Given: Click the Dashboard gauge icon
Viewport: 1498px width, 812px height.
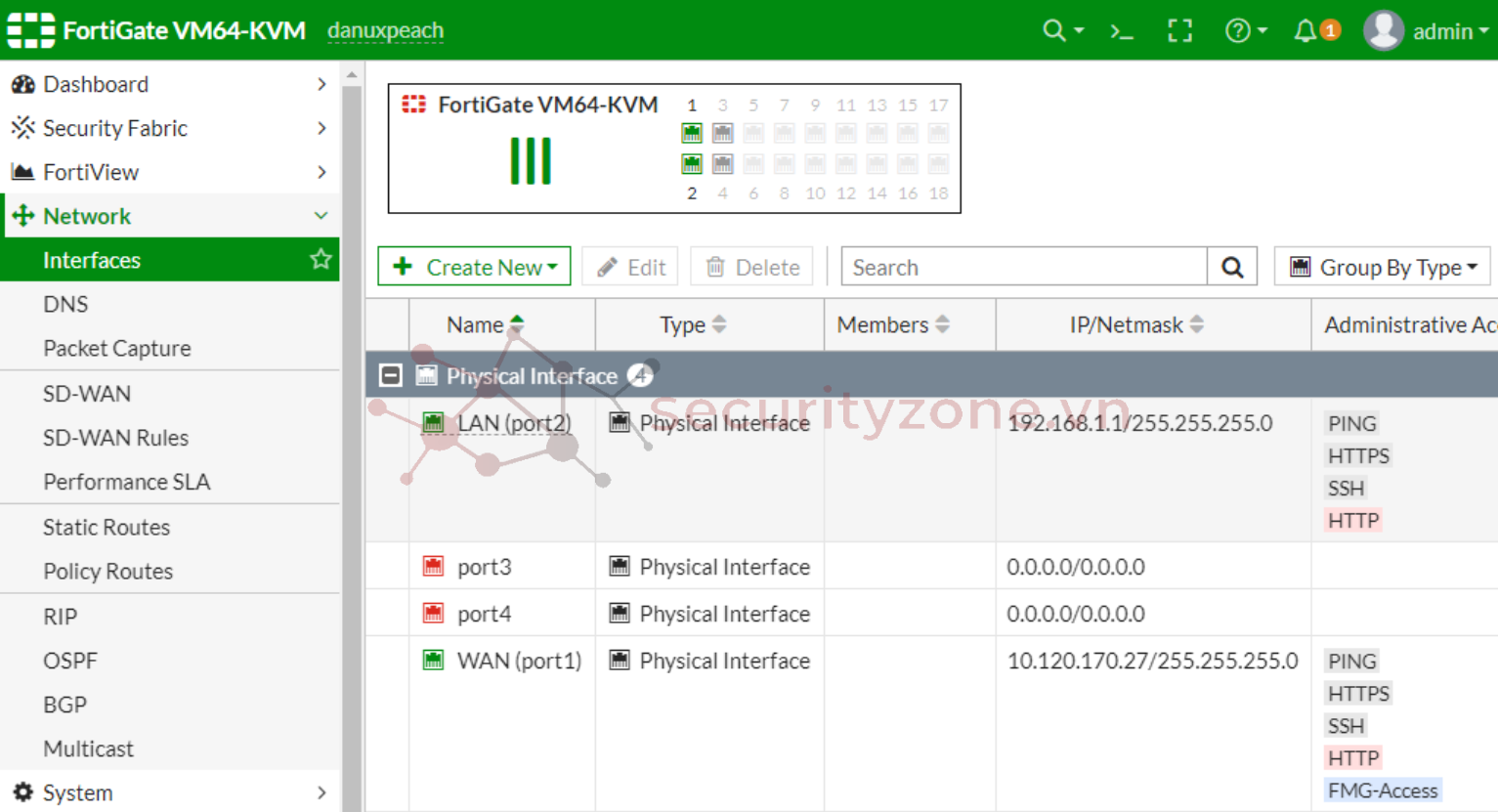Looking at the screenshot, I should [x=22, y=84].
